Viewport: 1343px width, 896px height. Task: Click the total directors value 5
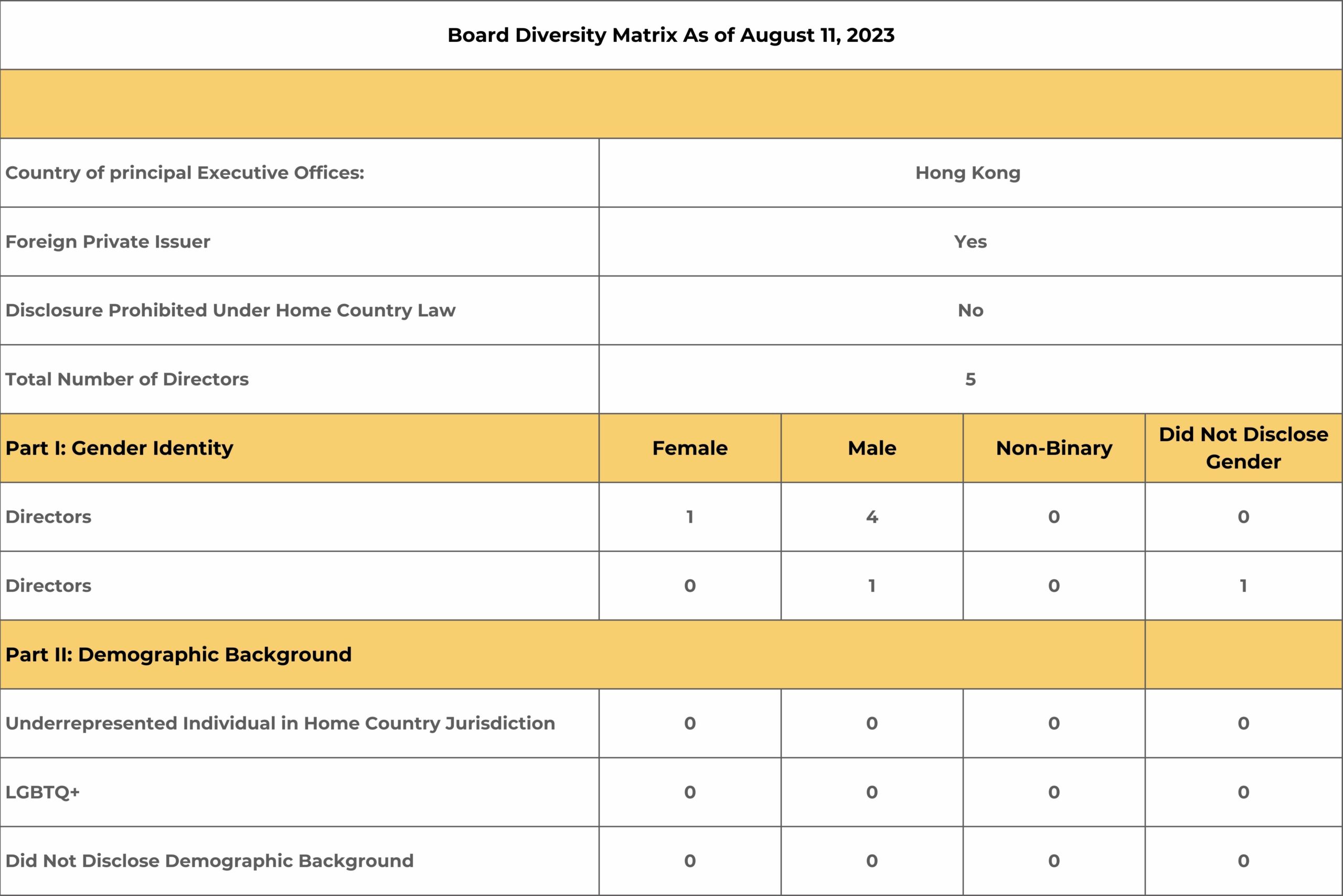[x=970, y=379]
